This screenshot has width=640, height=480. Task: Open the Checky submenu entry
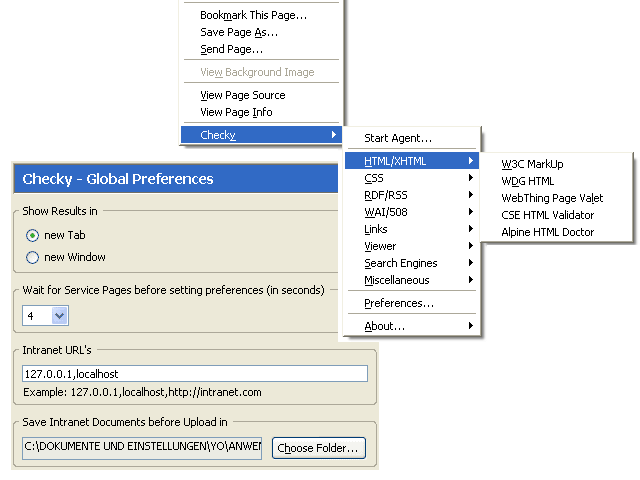coord(262,135)
